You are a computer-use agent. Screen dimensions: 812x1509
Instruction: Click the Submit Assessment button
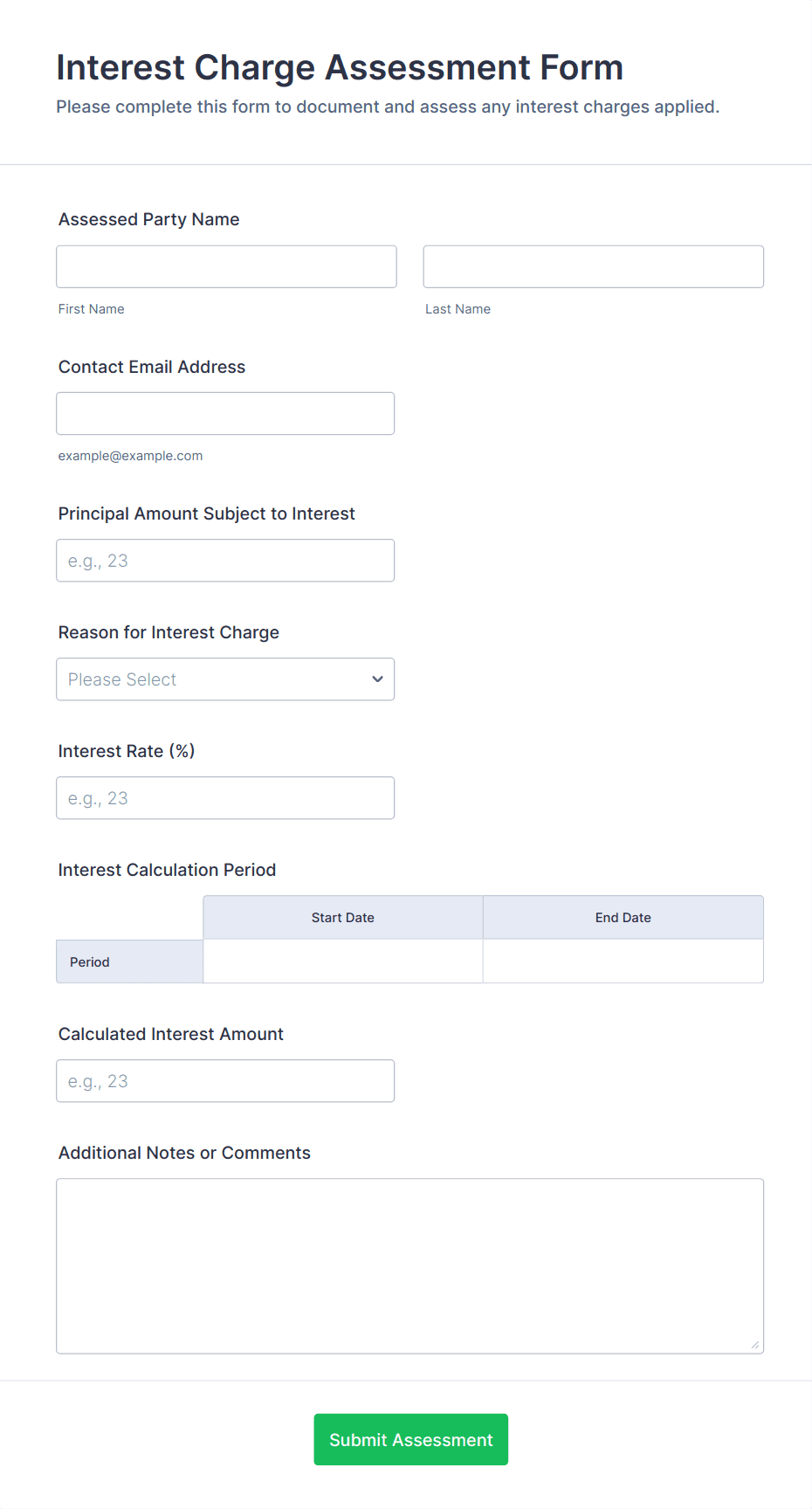(410, 1439)
